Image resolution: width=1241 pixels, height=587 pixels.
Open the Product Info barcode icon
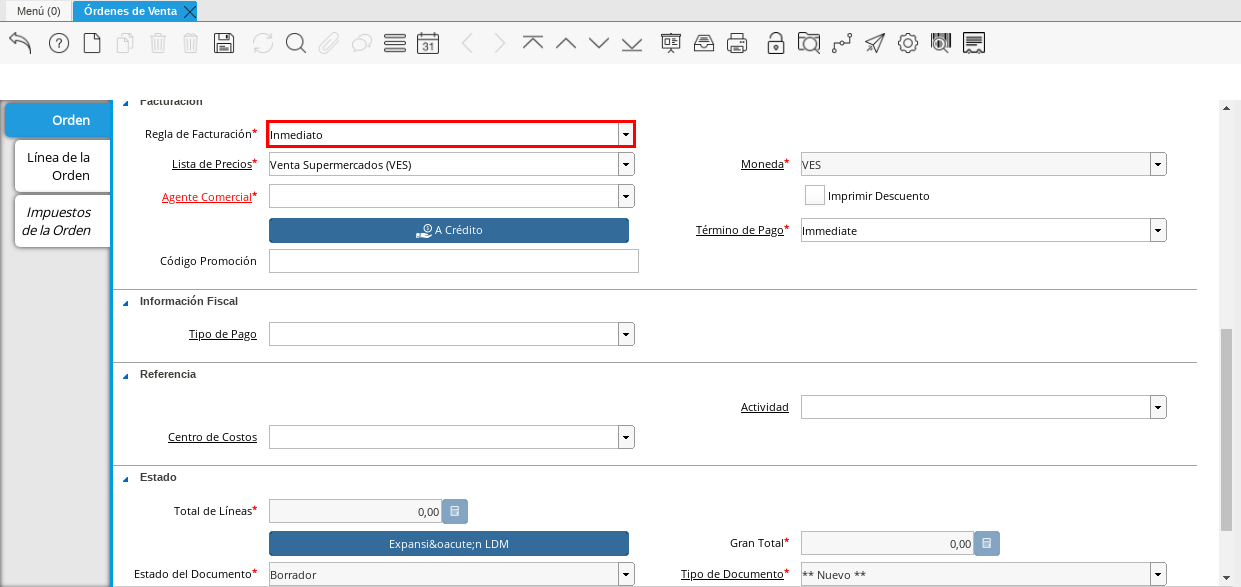tap(940, 43)
